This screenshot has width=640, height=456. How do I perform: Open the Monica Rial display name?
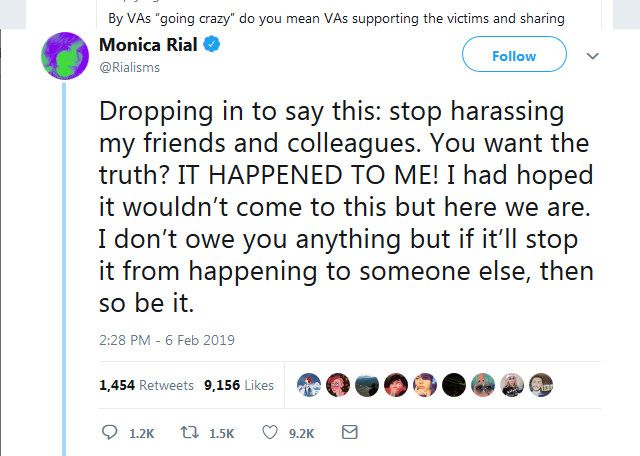point(149,44)
